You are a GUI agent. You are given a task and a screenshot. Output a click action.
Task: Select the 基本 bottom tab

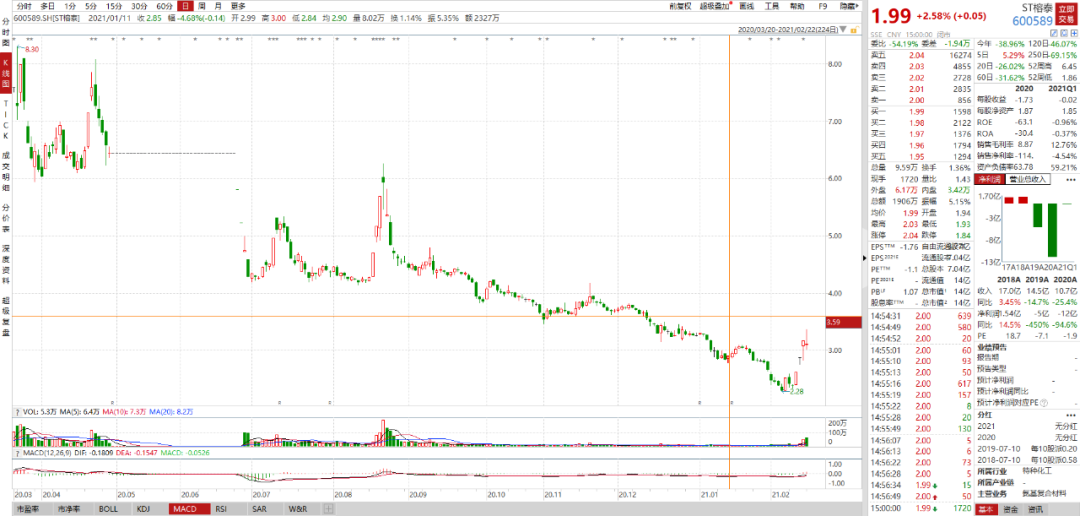(x=986, y=510)
